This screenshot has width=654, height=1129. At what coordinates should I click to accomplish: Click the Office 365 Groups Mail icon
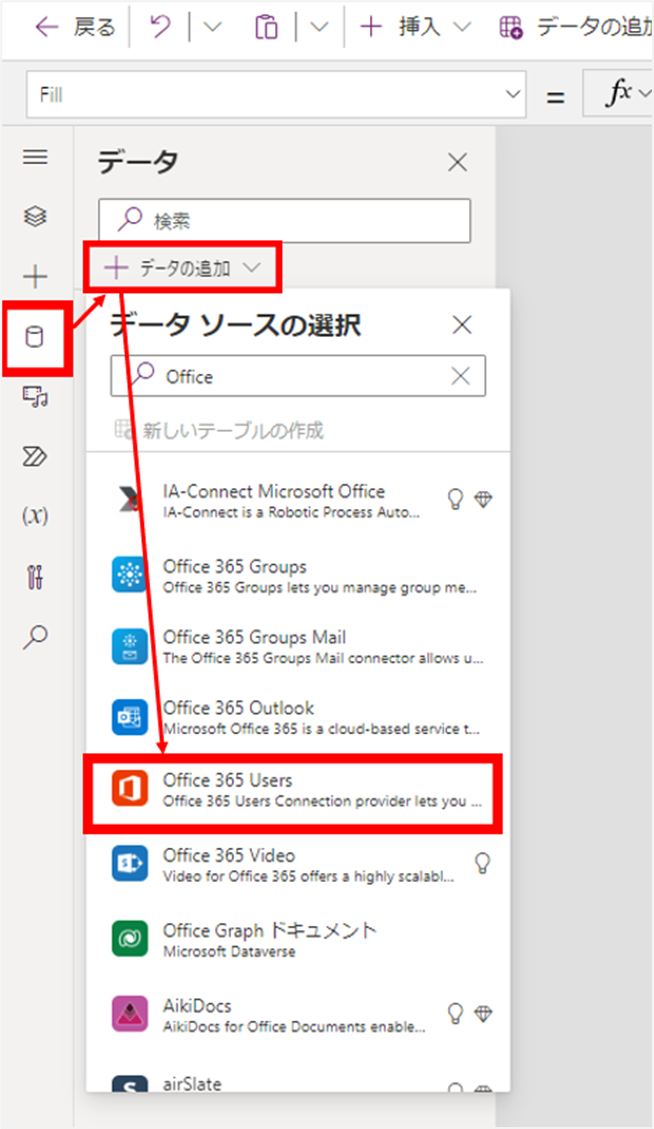click(x=130, y=646)
